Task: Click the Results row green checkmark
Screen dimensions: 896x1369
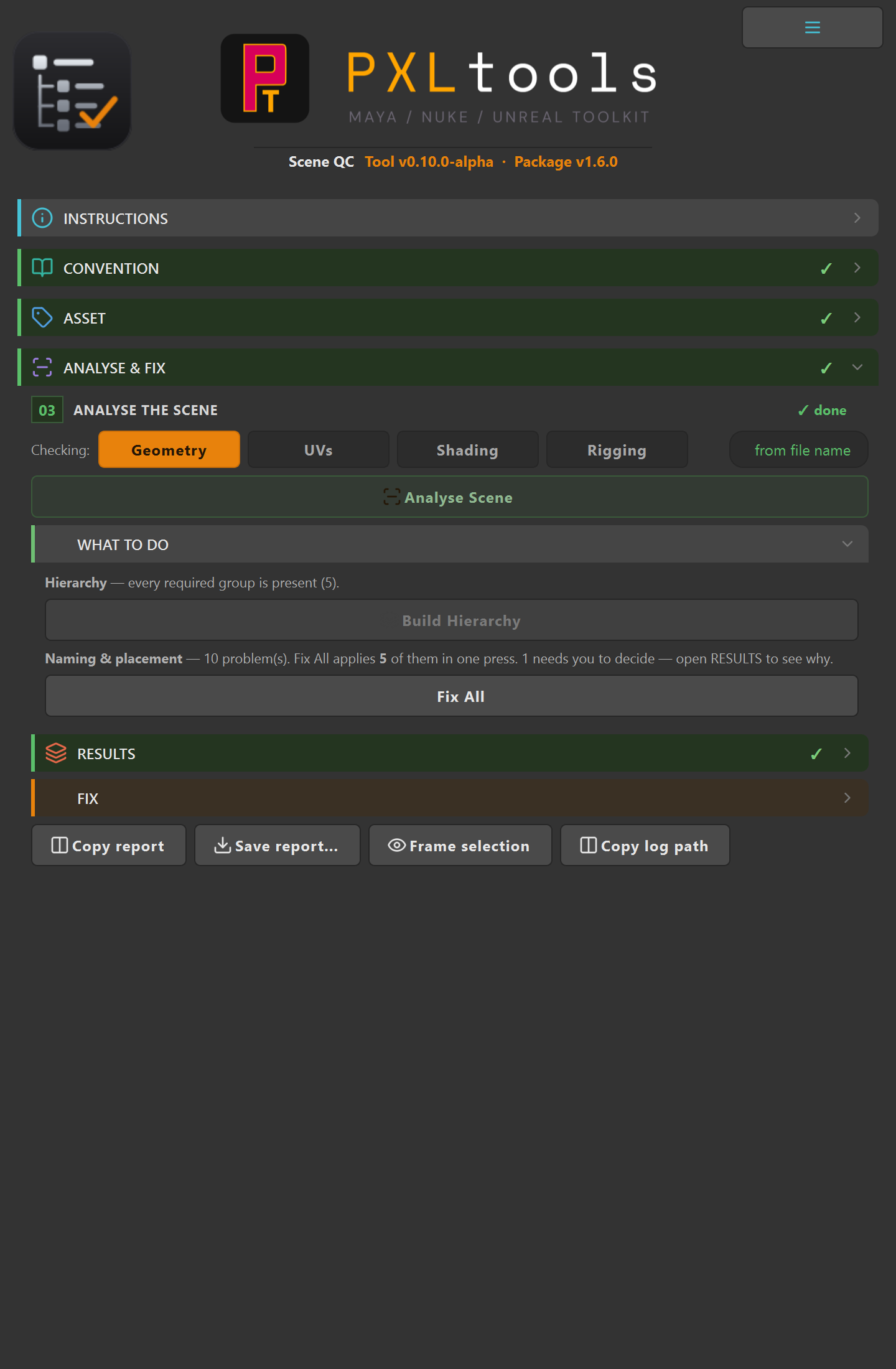Action: coord(816,754)
